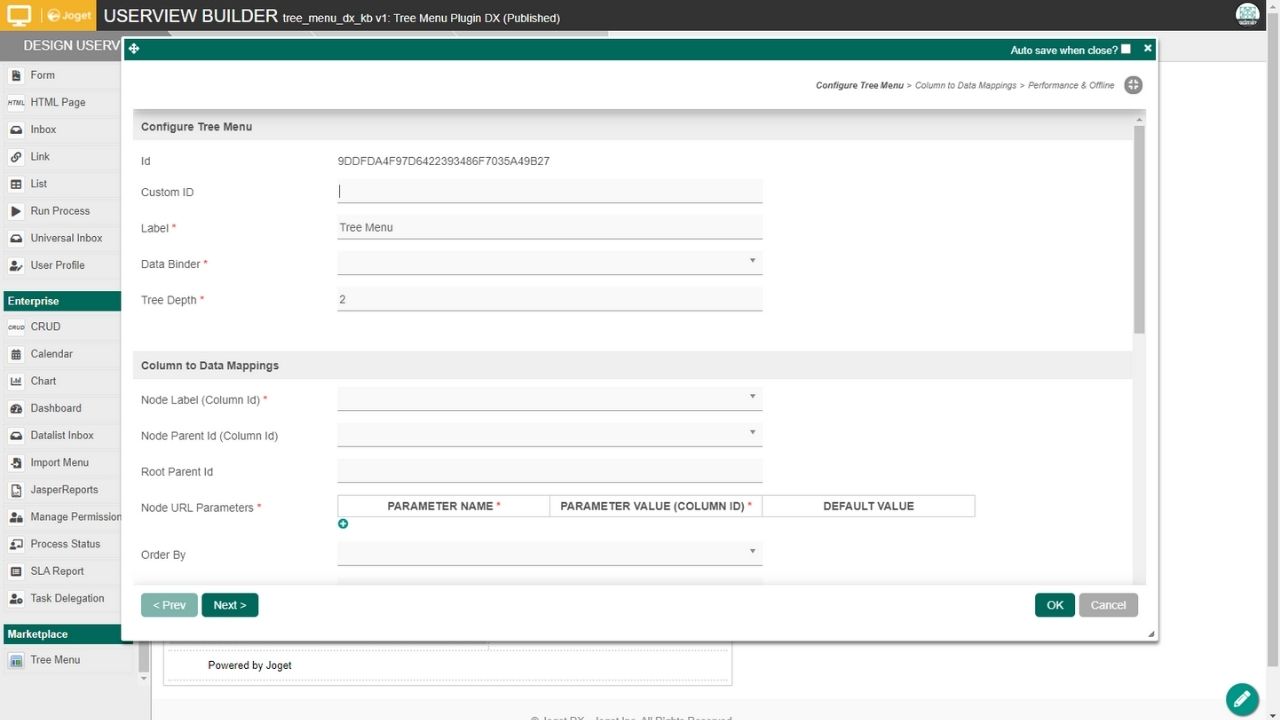Click the Cancel button

coord(1108,605)
